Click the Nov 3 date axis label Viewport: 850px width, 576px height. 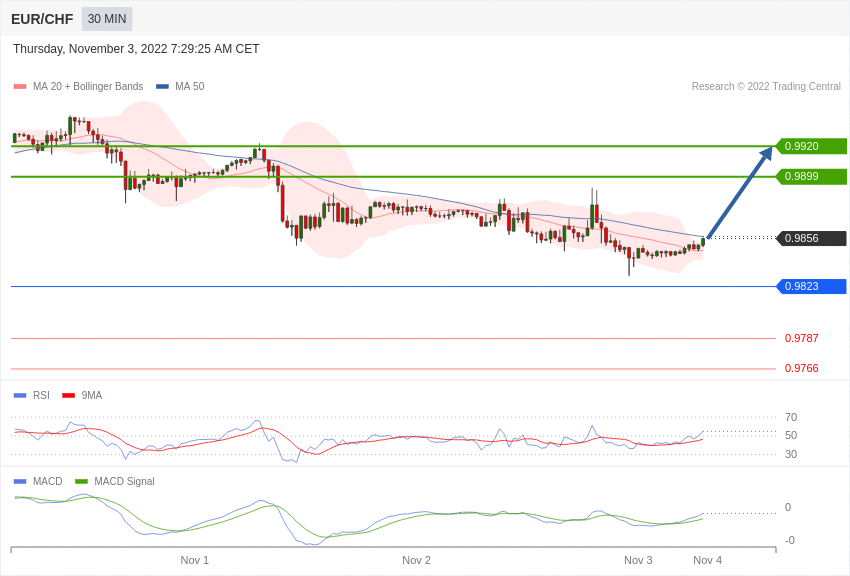pyautogui.click(x=638, y=560)
